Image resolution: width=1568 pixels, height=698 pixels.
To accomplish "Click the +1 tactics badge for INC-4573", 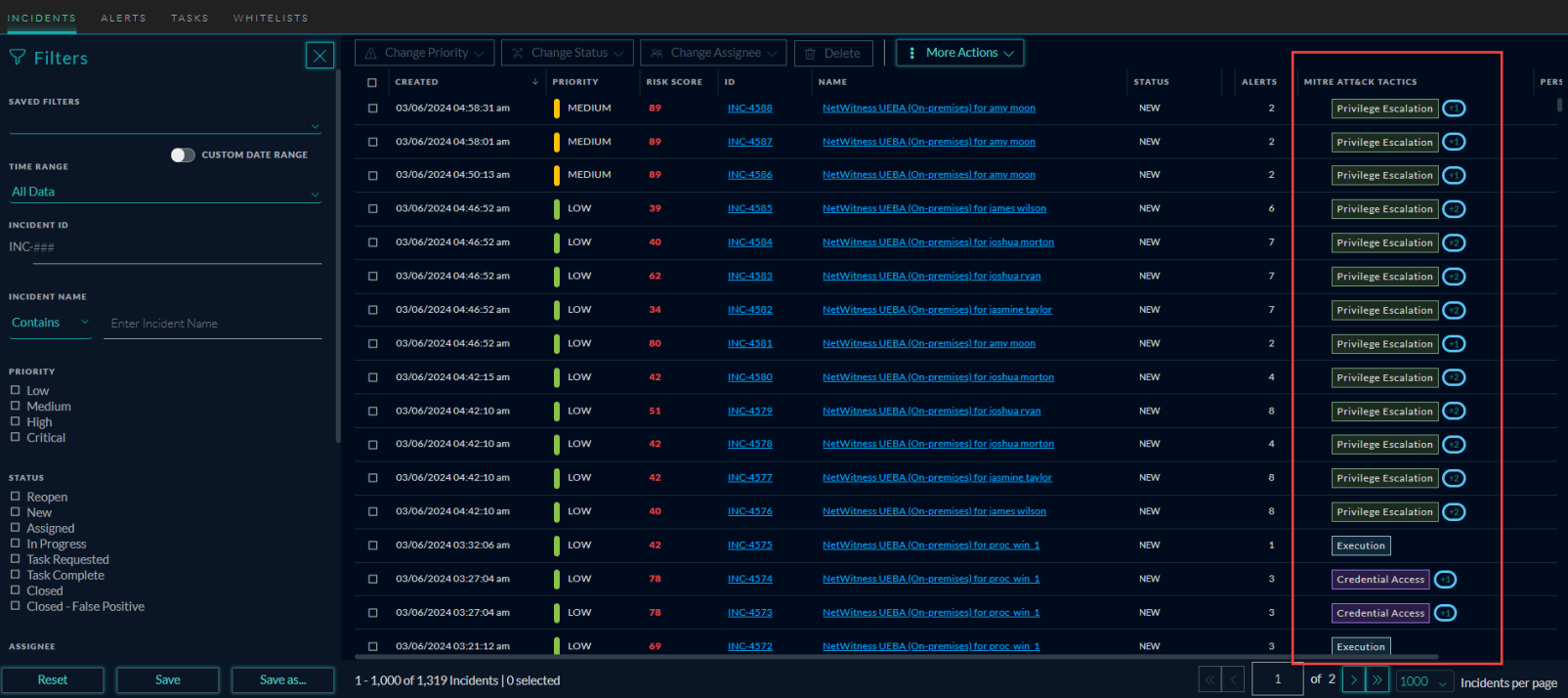I will click(1445, 613).
